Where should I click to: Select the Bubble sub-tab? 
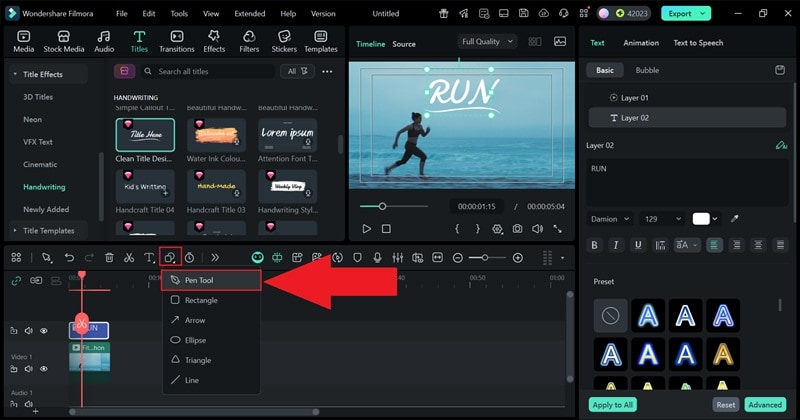647,70
